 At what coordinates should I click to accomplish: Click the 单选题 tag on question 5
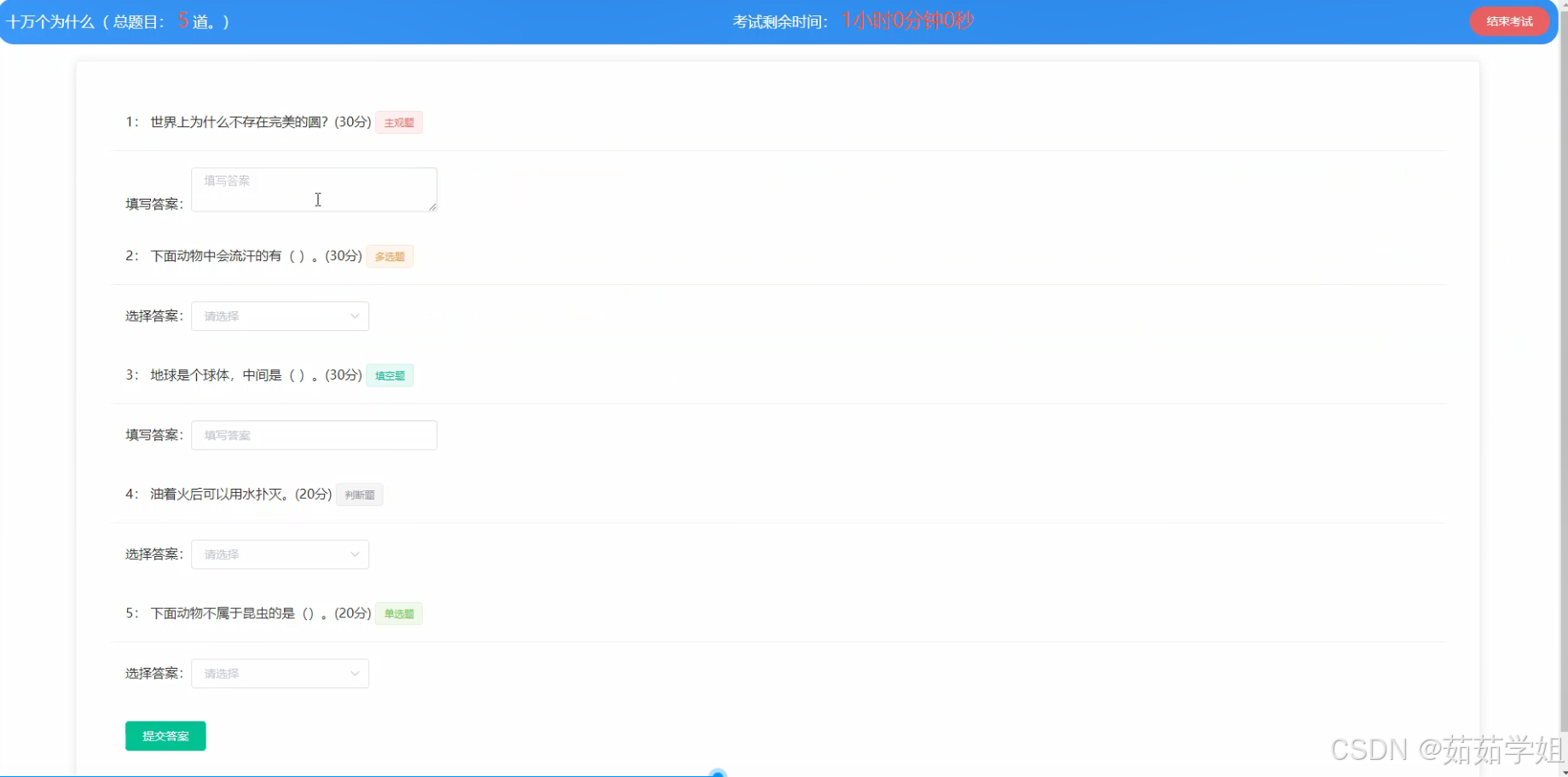coord(399,614)
